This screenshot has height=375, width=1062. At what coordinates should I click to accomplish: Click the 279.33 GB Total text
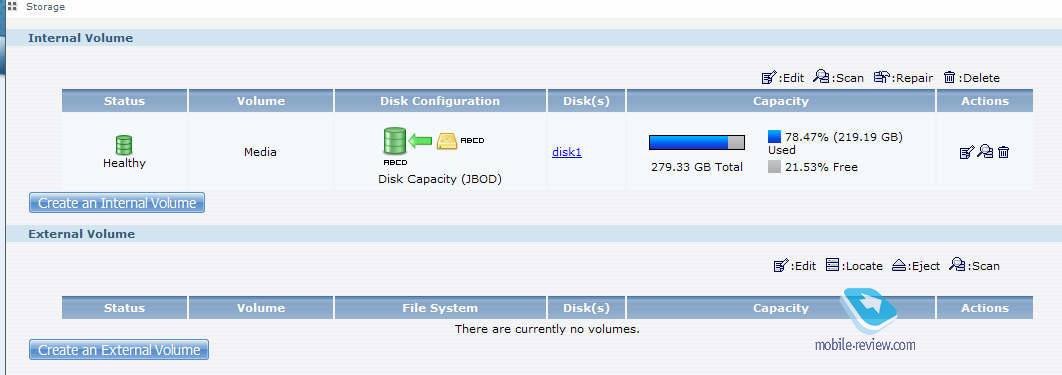(697, 167)
